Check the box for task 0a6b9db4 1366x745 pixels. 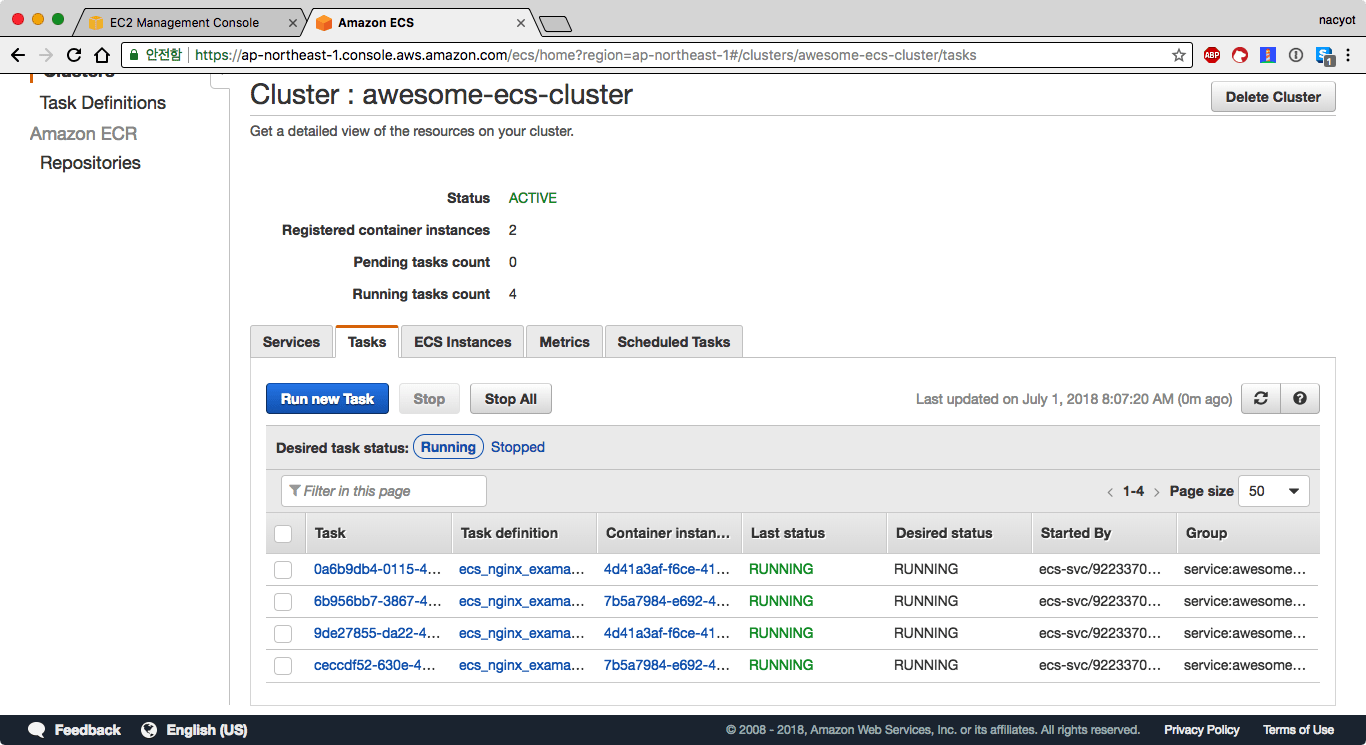(283, 570)
